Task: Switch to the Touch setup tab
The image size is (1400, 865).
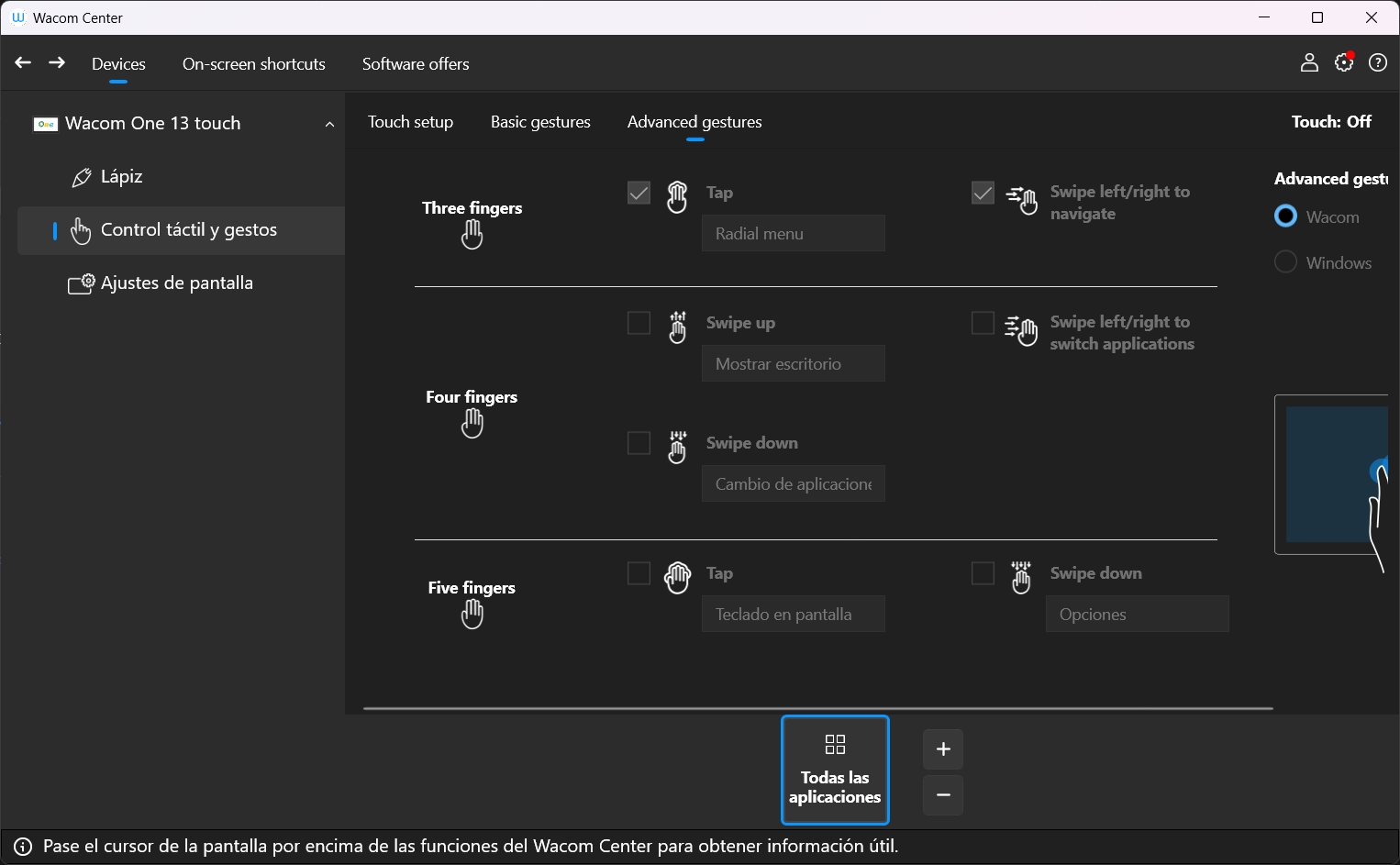Action: point(410,122)
